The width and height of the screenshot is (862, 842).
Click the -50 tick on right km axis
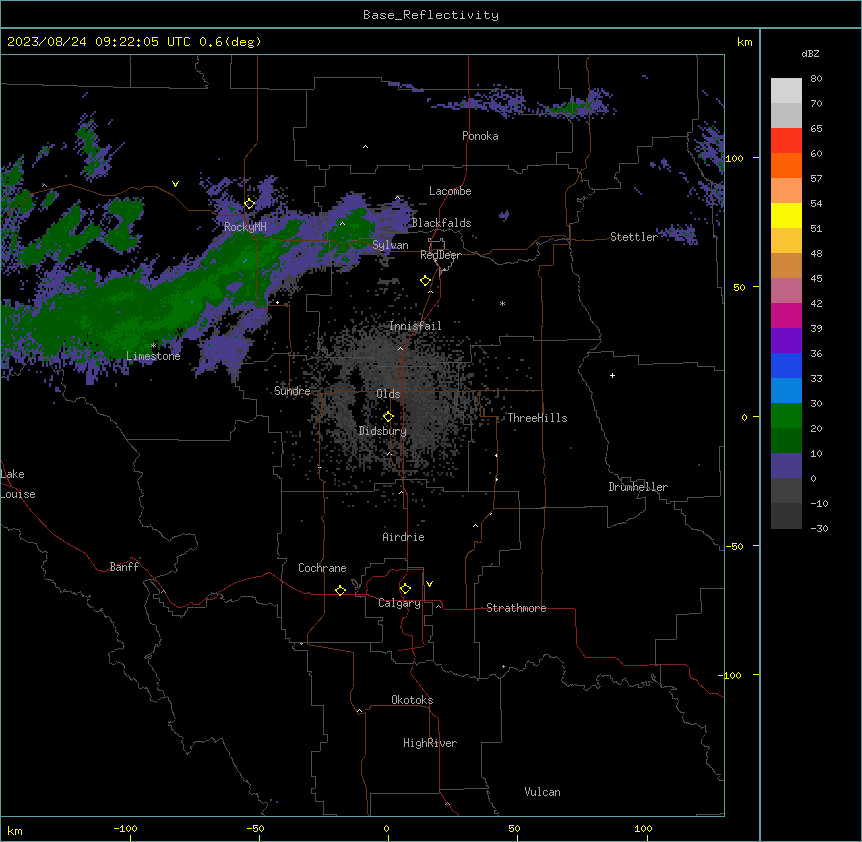tap(735, 546)
